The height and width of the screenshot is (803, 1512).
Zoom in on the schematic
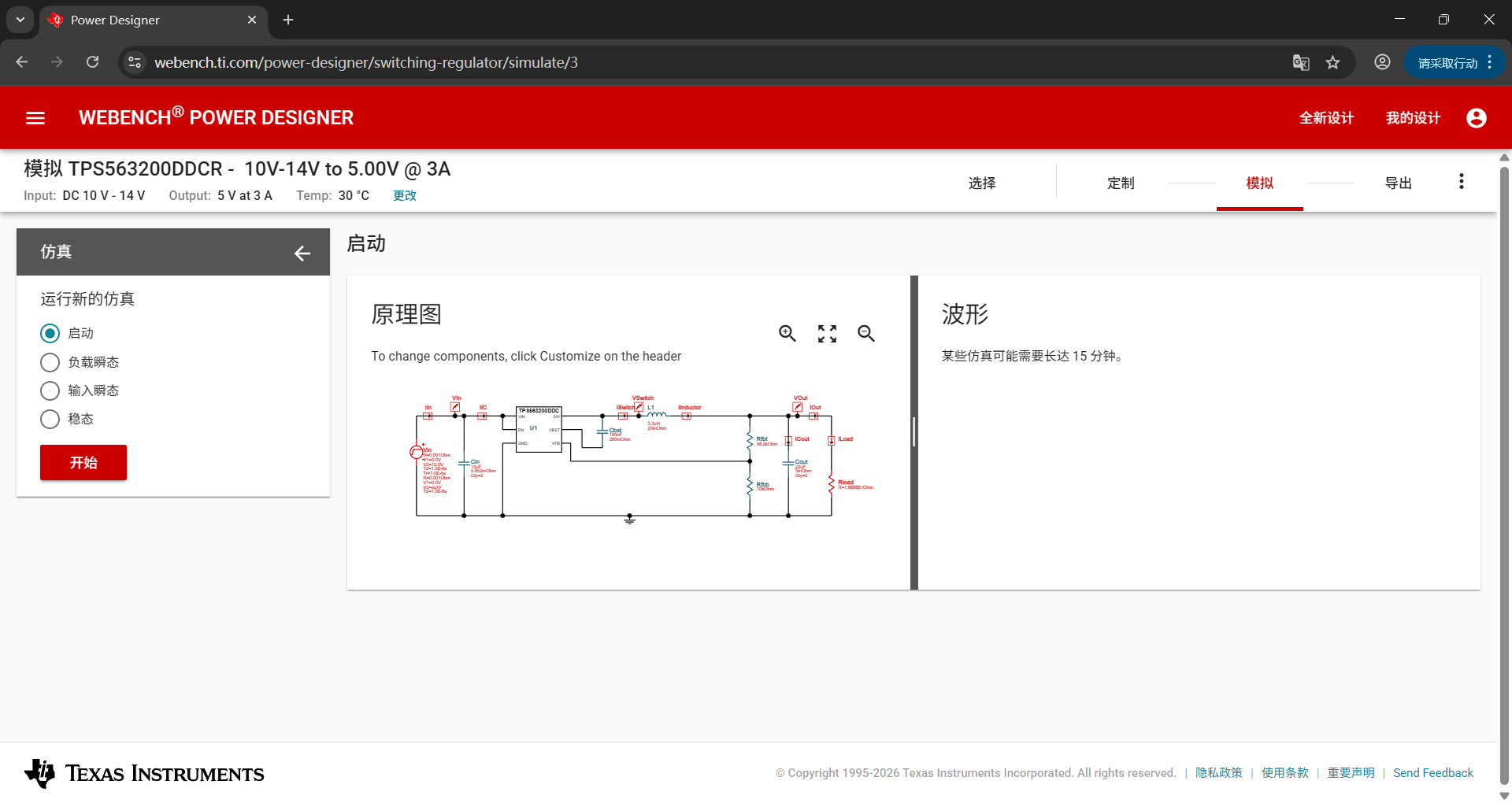(787, 334)
